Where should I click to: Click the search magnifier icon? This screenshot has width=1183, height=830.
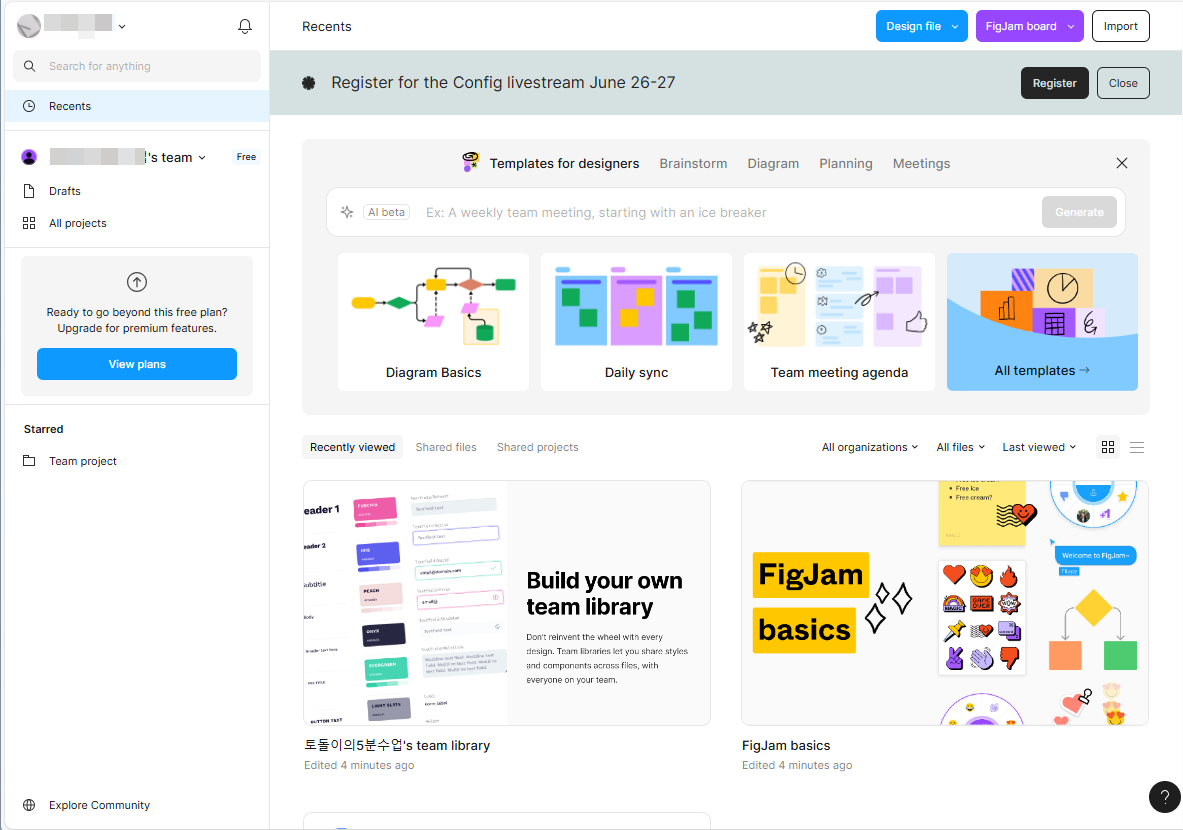[x=29, y=66]
